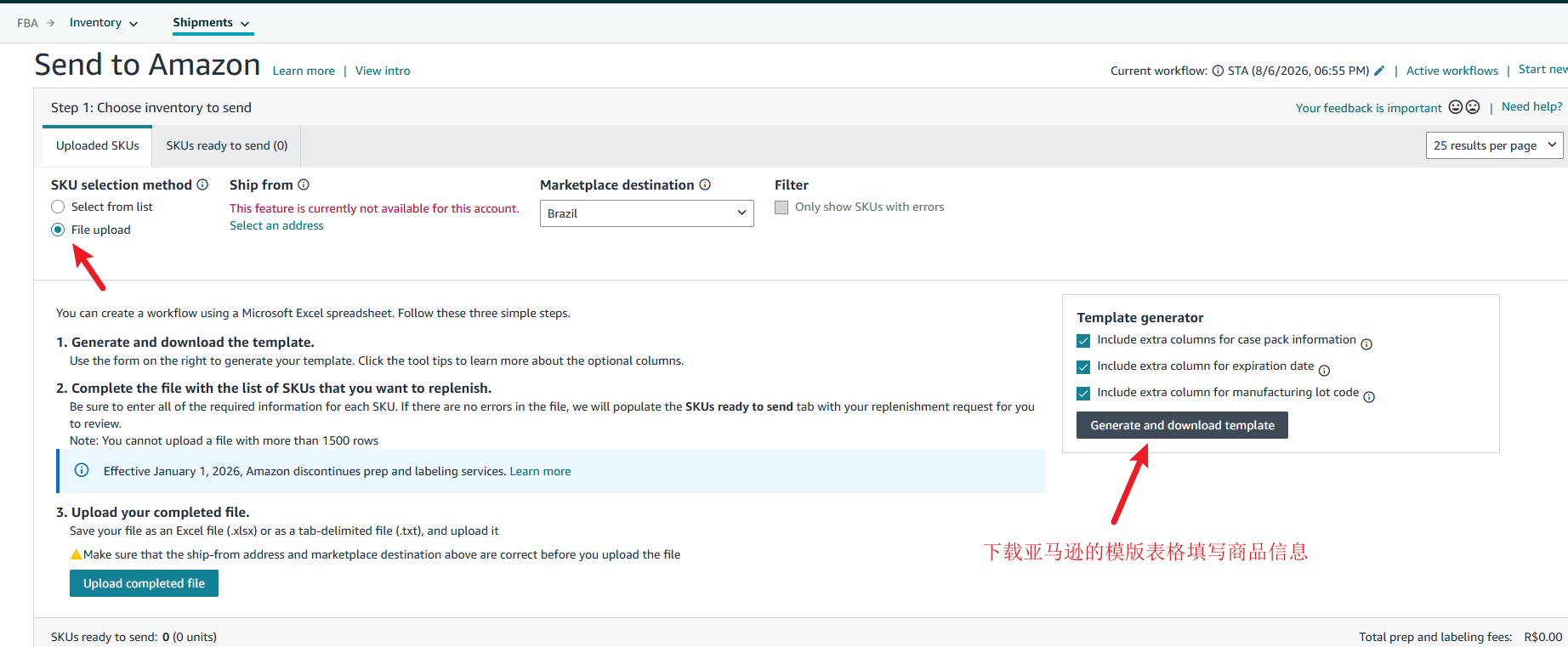Click the Start new link at top right
This screenshot has height=647, width=1568.
click(1542, 70)
